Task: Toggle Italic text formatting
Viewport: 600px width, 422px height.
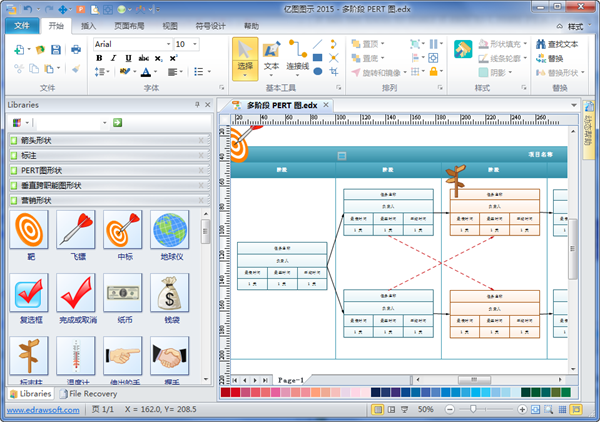Action: click(113, 58)
